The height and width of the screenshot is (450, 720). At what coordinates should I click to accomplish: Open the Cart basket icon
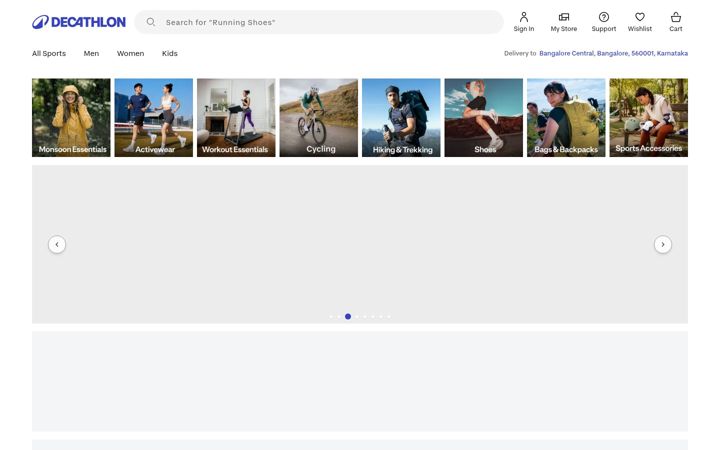[675, 22]
